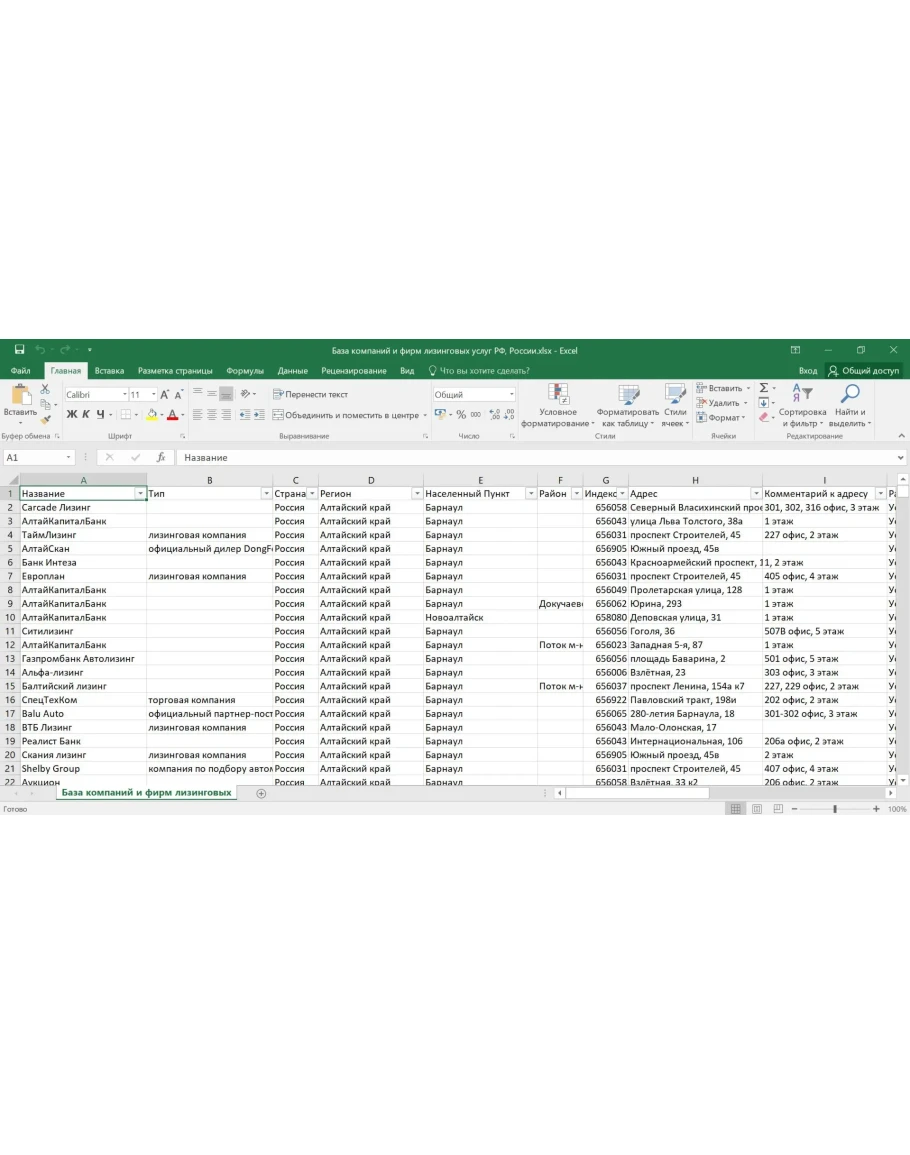
Task: Apply thousands separator 000 format
Action: (476, 415)
